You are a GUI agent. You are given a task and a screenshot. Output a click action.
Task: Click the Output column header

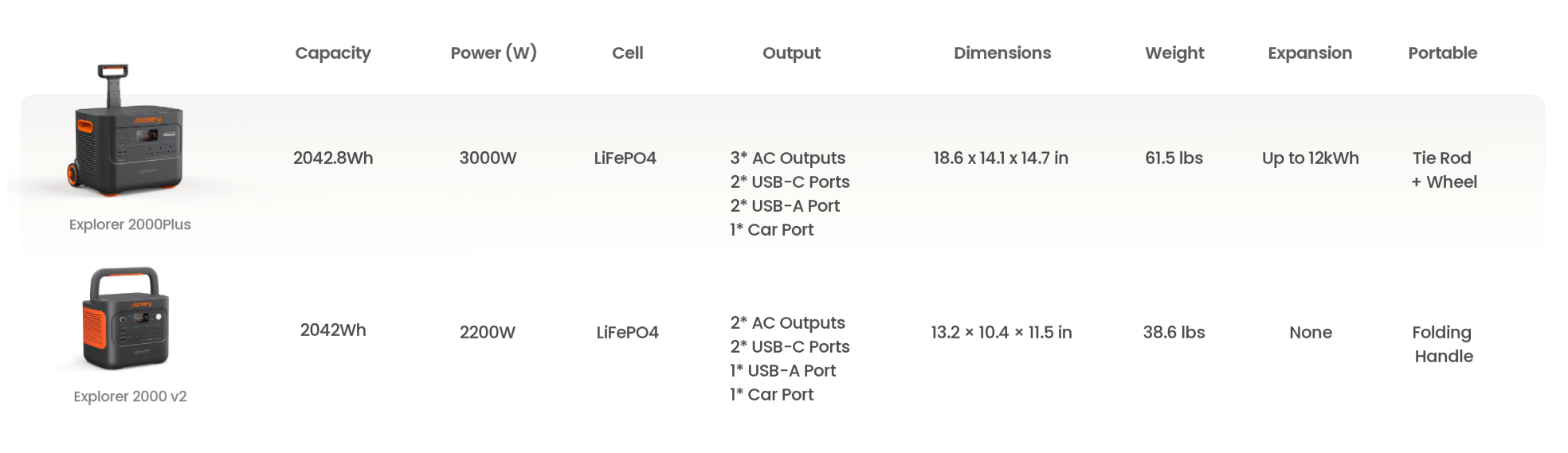click(791, 53)
